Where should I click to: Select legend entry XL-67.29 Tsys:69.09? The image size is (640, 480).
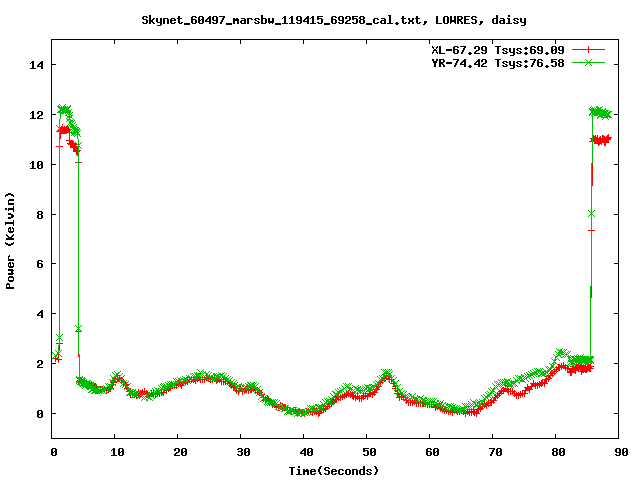pyautogui.click(x=498, y=50)
